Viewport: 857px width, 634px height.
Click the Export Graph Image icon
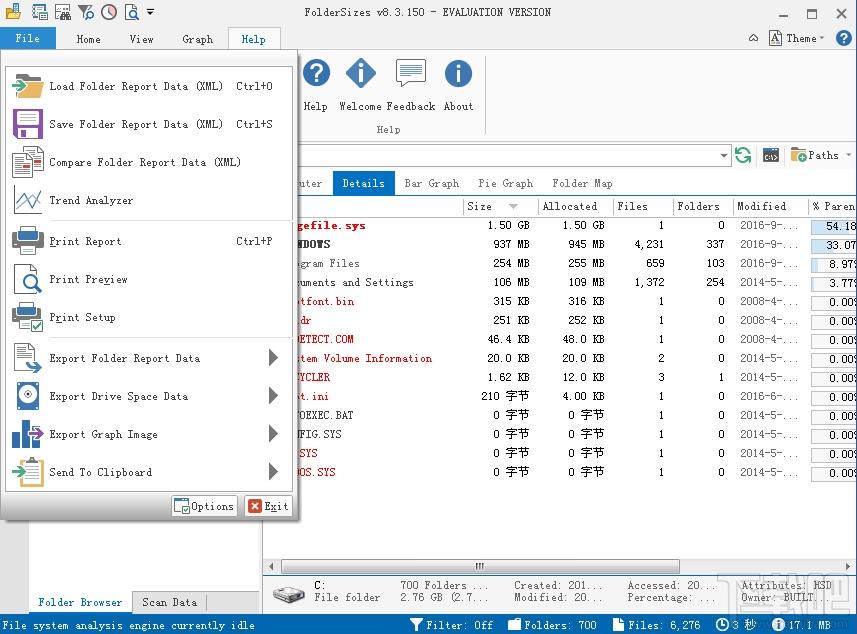tap(27, 434)
